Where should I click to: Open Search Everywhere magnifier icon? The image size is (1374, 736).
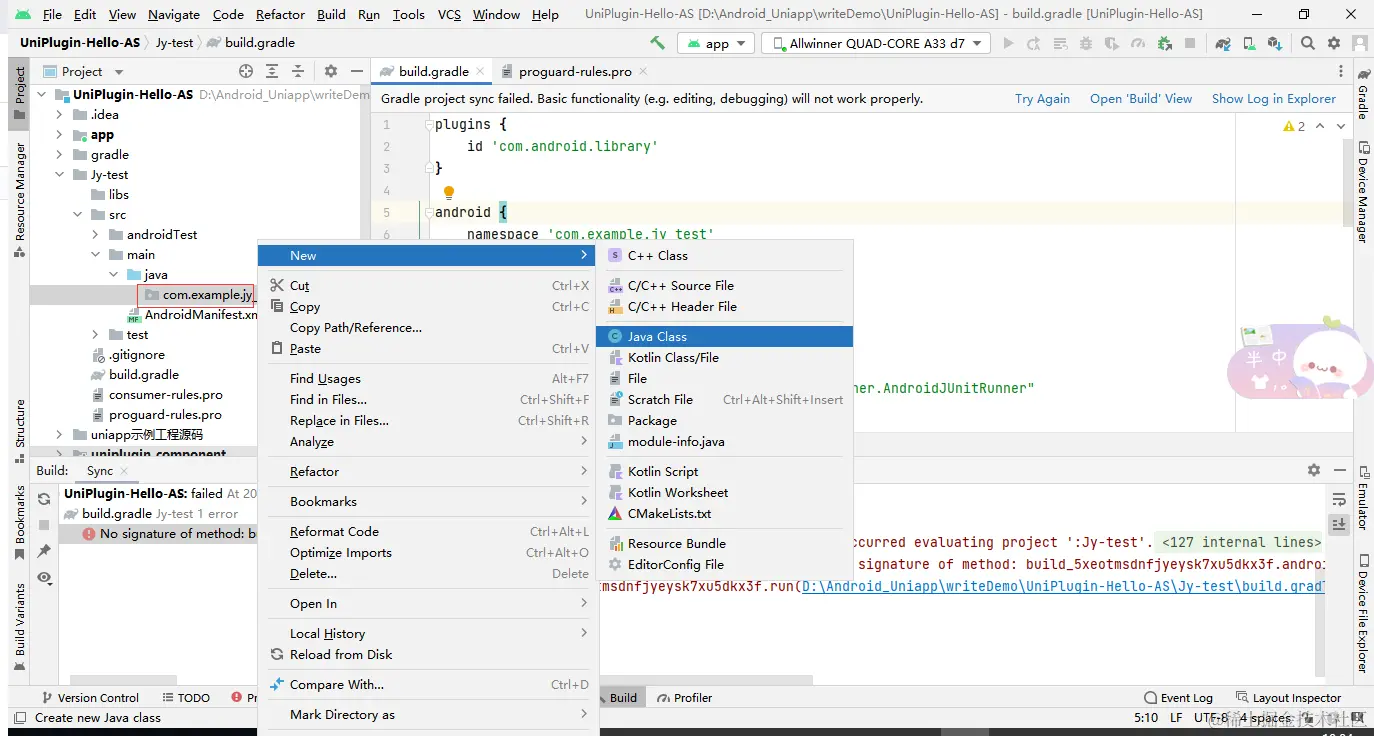click(x=1308, y=43)
